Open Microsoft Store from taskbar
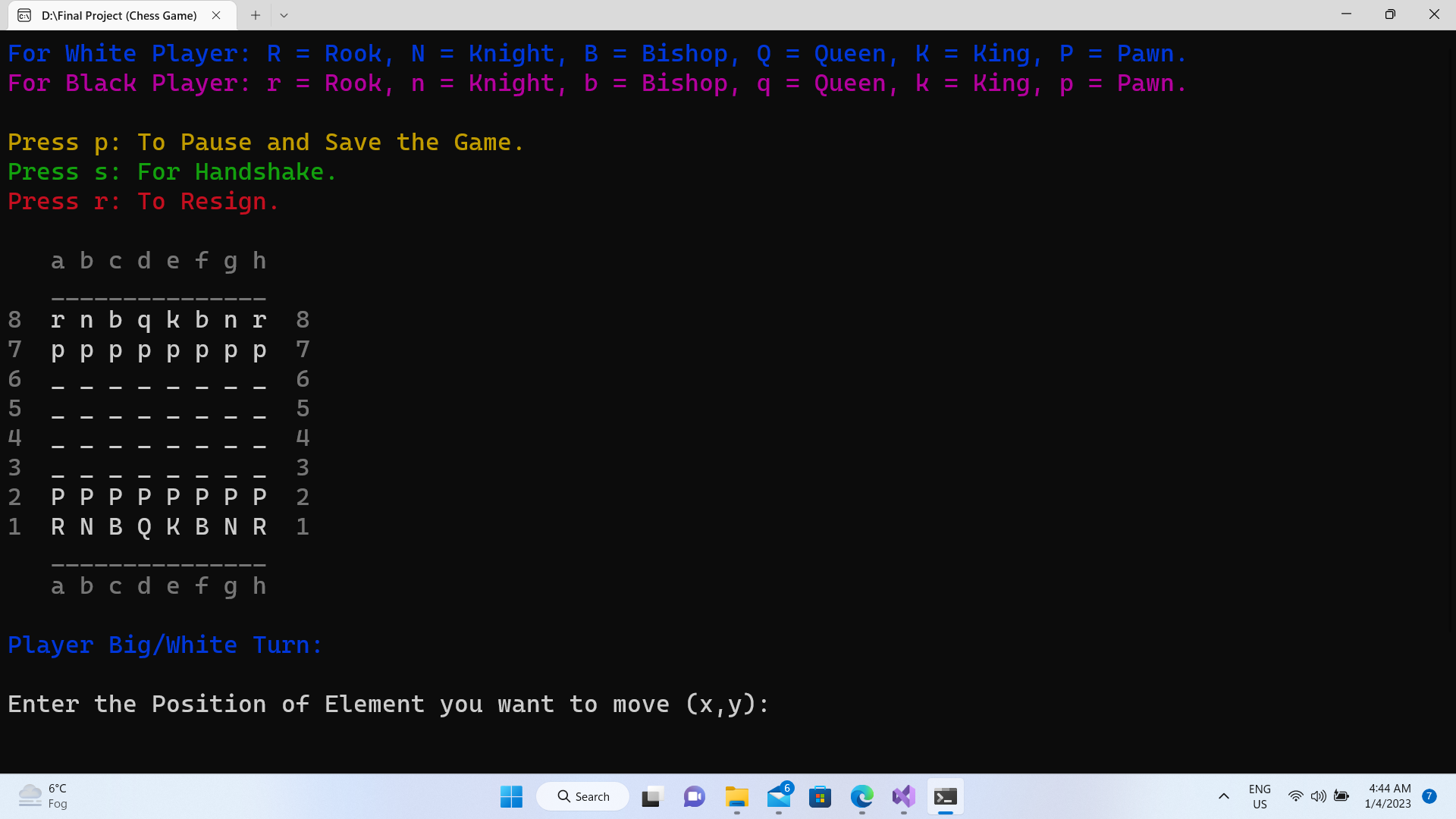 820,796
